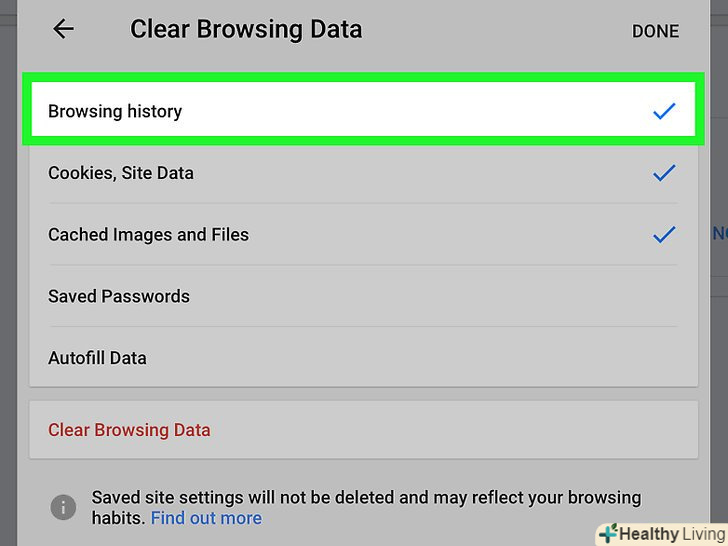Click the Clear Browsing Data page title
This screenshot has width=728, height=546.
click(246, 30)
